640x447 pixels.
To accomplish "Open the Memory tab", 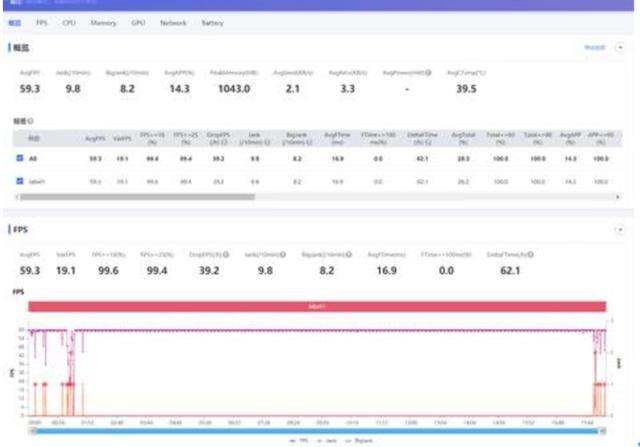I will [102, 21].
